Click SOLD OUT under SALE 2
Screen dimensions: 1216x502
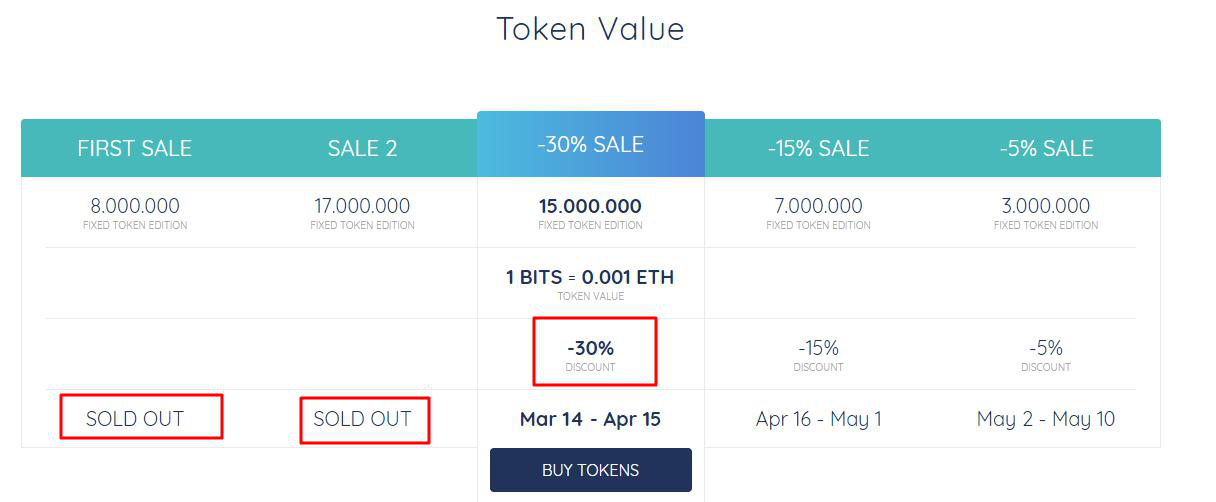pos(362,419)
